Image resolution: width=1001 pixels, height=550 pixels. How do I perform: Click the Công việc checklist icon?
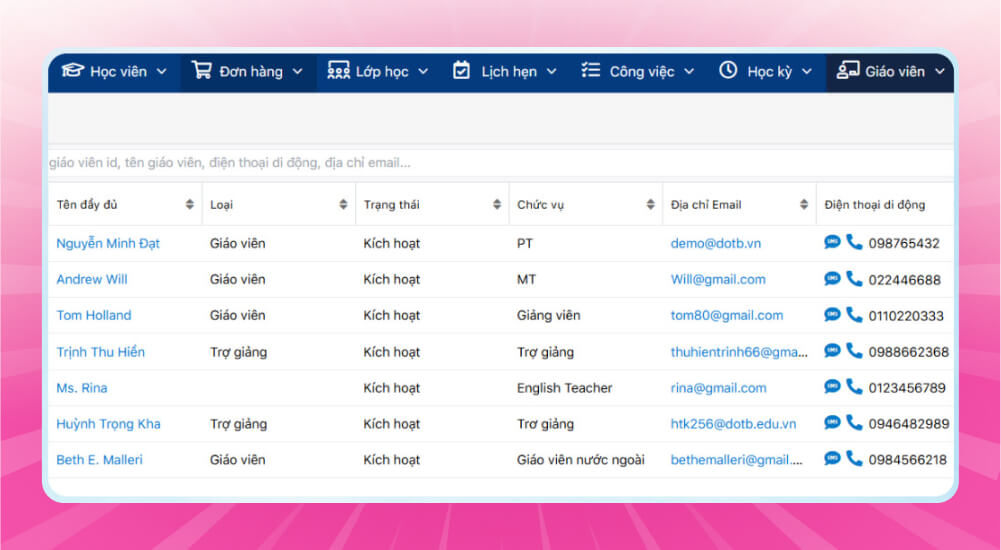(591, 70)
